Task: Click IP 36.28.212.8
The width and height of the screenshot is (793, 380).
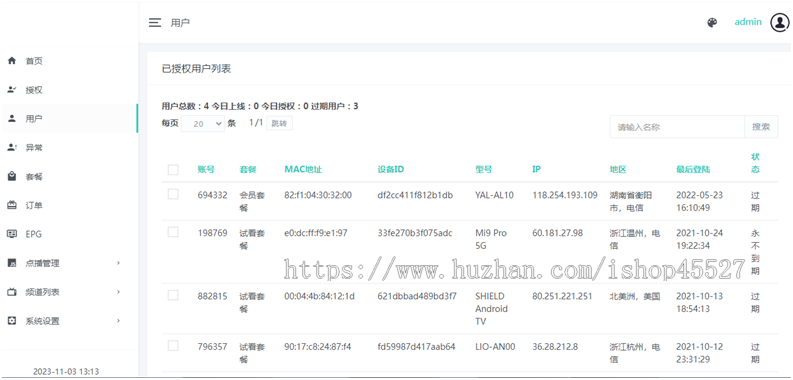Action: 555,347
